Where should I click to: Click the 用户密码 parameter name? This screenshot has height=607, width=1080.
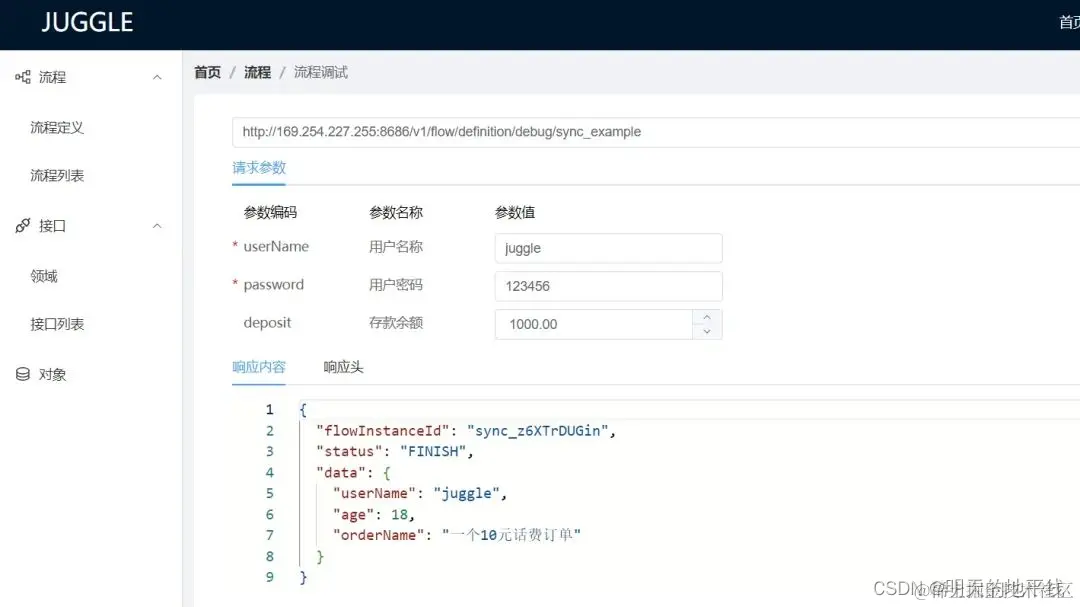click(396, 285)
